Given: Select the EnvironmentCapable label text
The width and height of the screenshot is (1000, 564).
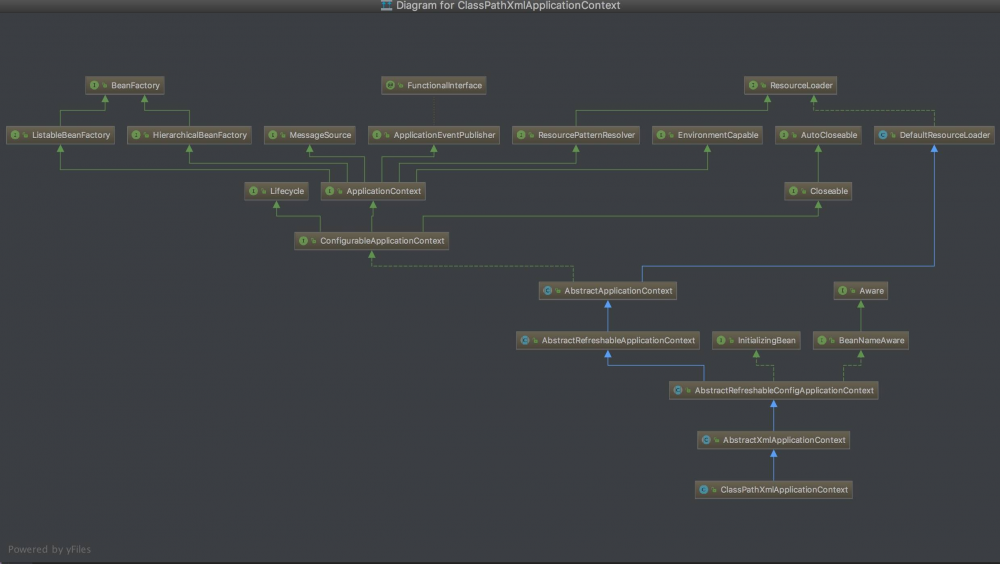Looking at the screenshot, I should tap(718, 135).
